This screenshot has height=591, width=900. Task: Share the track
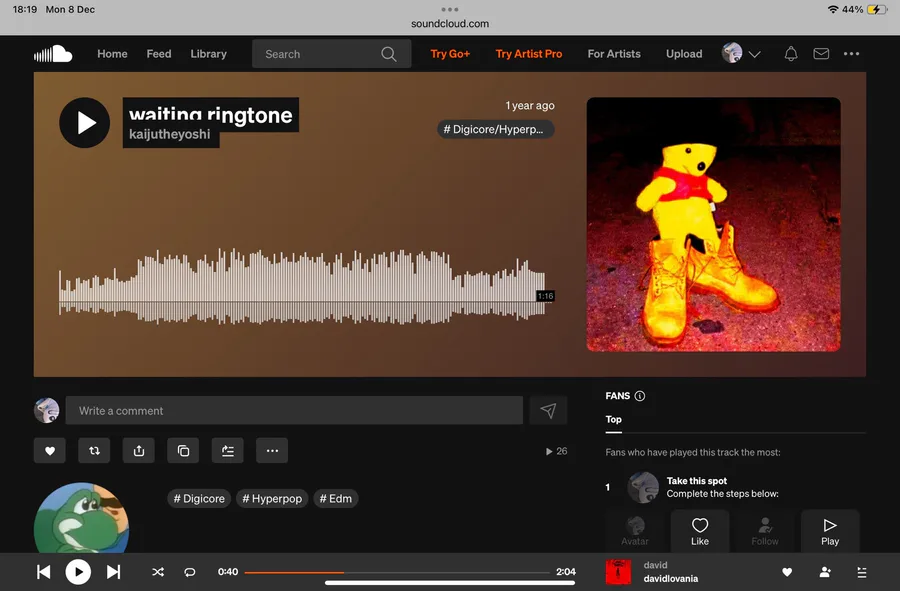pyautogui.click(x=139, y=451)
